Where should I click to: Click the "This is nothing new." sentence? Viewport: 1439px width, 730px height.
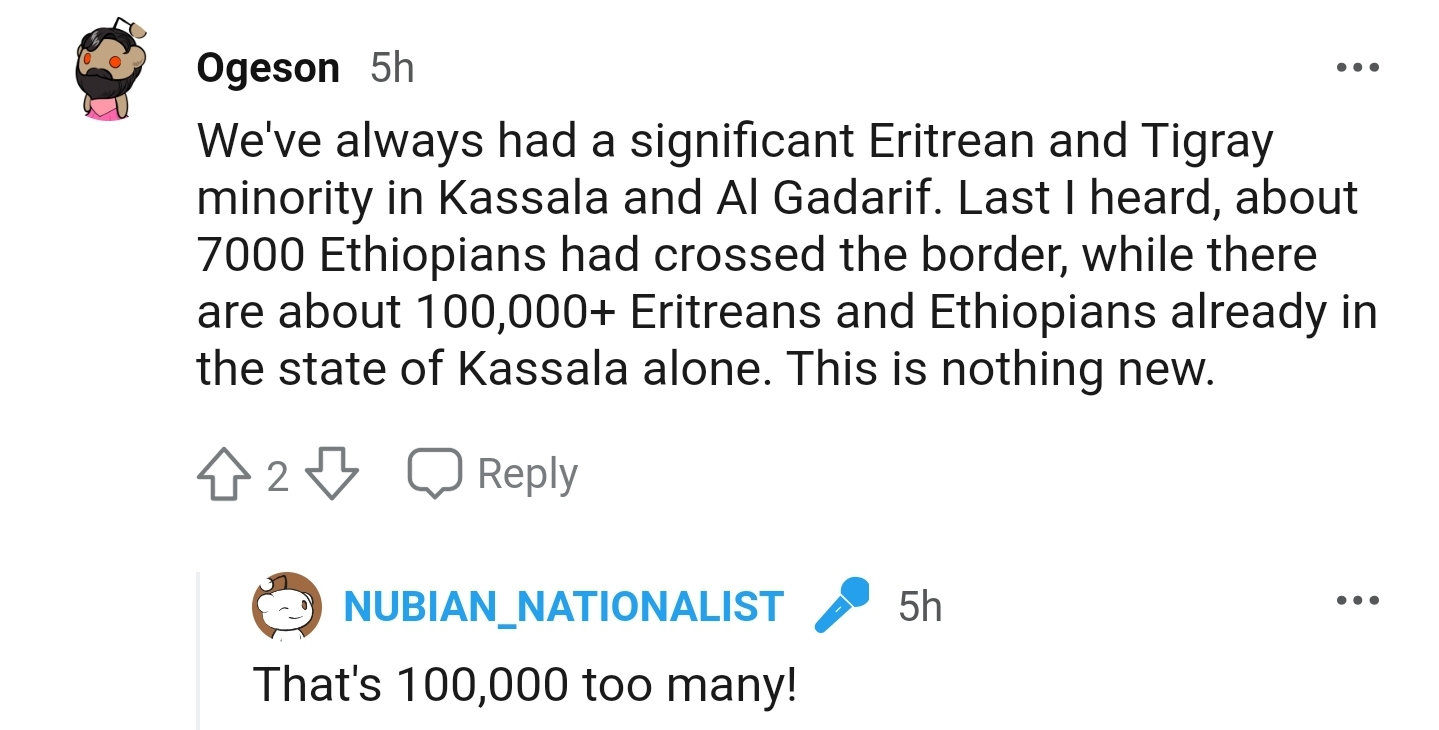(x=999, y=370)
